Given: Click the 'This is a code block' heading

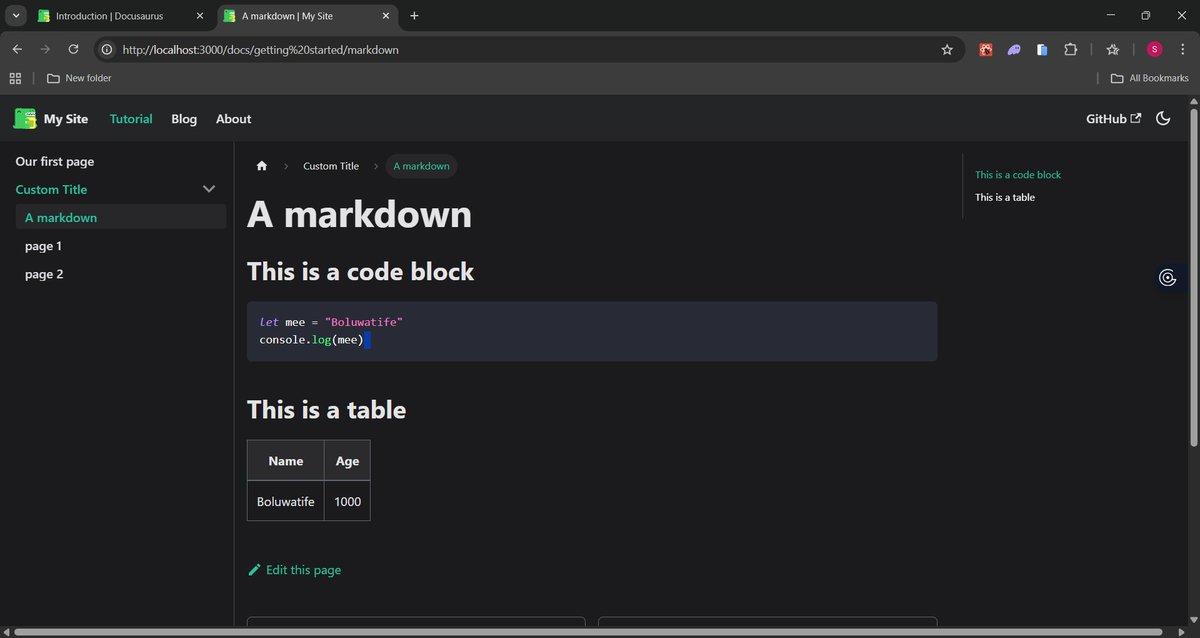Looking at the screenshot, I should [x=360, y=271].
